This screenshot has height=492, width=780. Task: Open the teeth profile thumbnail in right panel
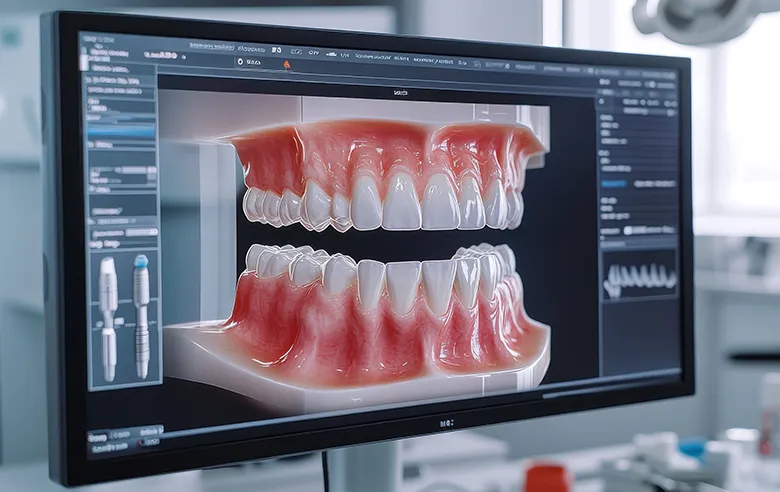click(640, 276)
